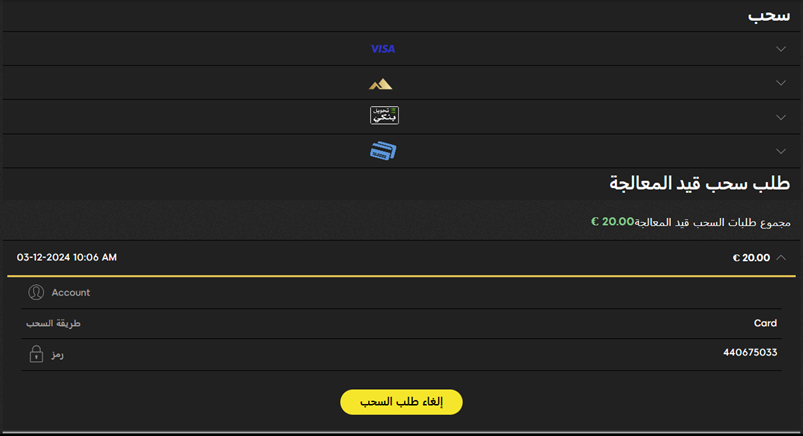The width and height of the screenshot is (803, 436).
Task: Click the Card withdrawal method value
Action: (765, 323)
